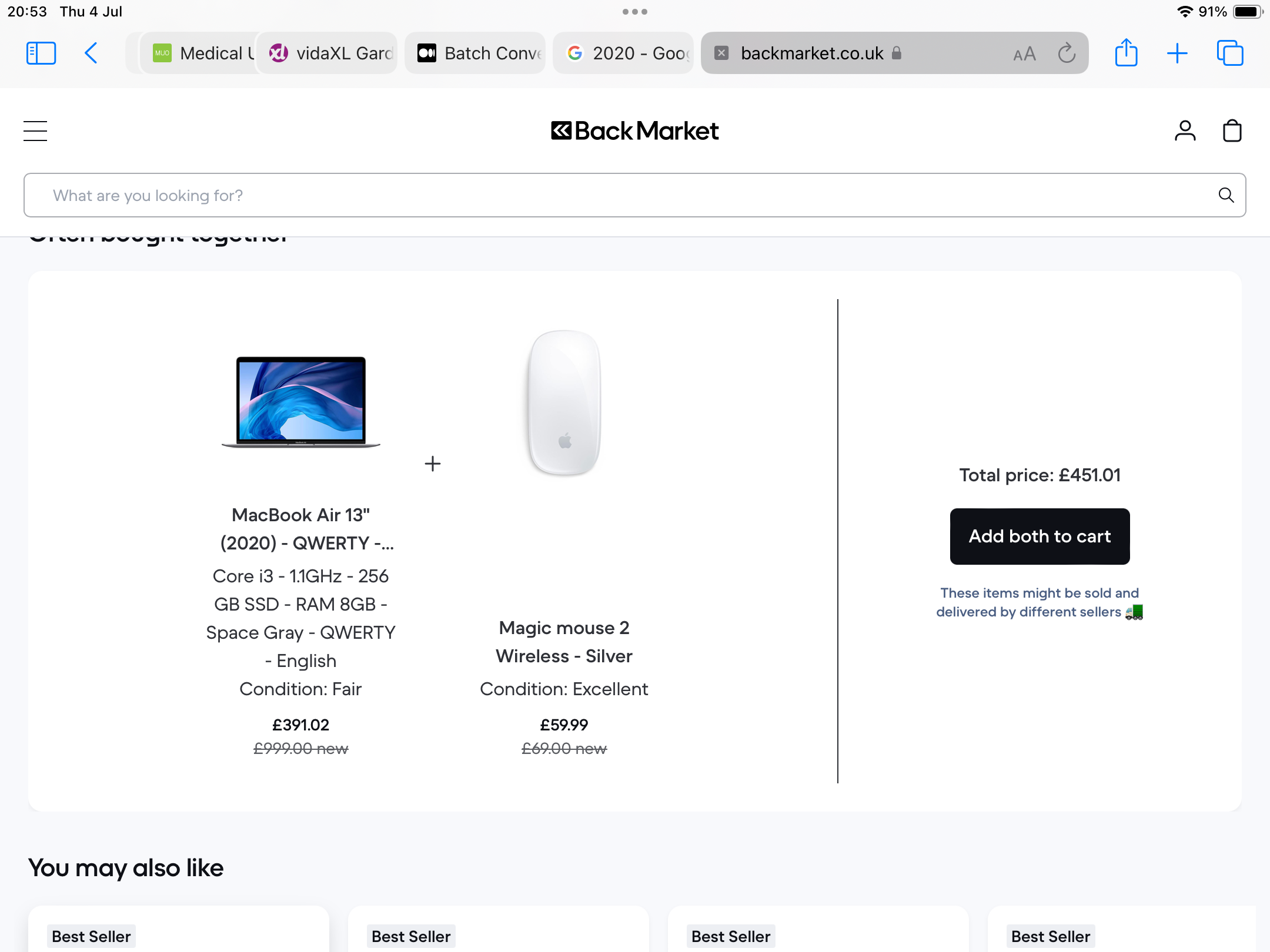The width and height of the screenshot is (1270, 952).
Task: Open a new tab with plus
Action: (x=1177, y=53)
